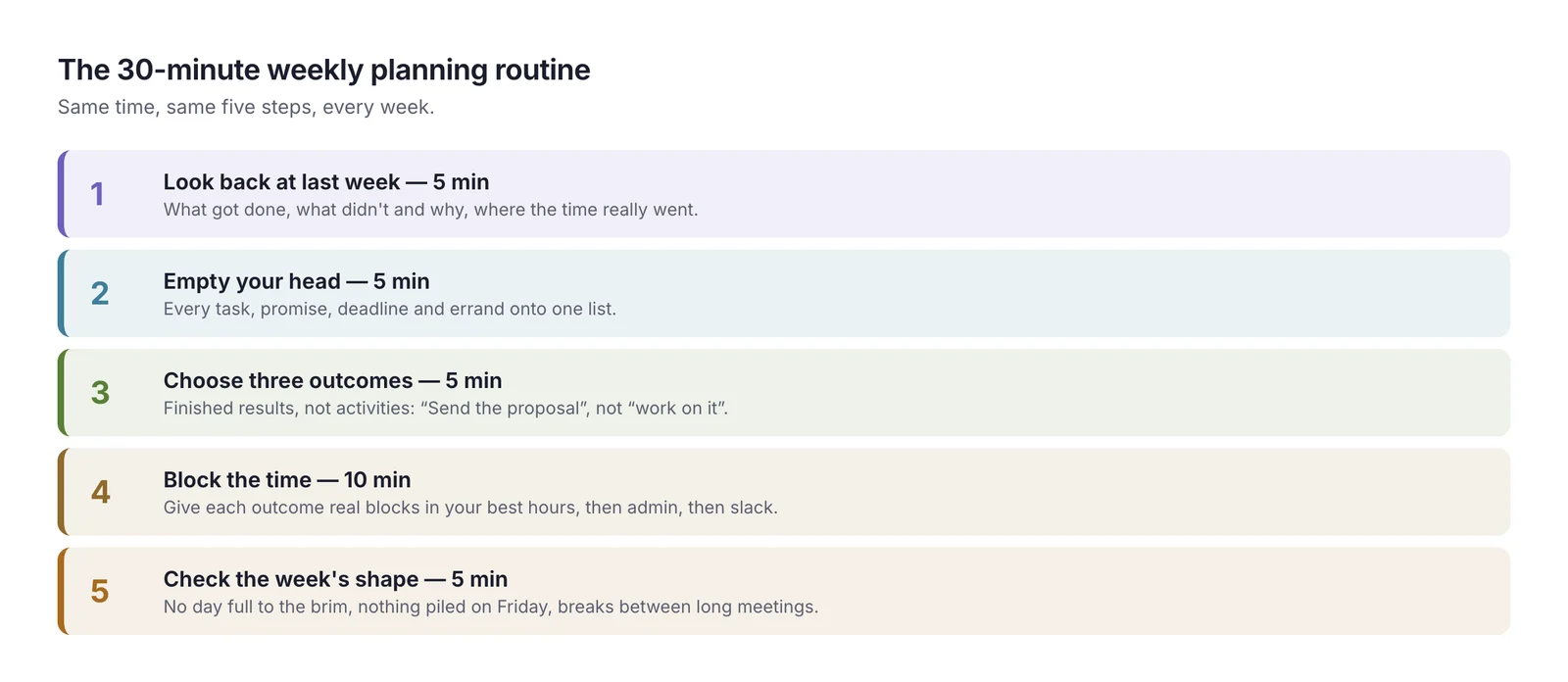
Task: Select the 'Choose three outcomes' heading
Action: point(333,380)
